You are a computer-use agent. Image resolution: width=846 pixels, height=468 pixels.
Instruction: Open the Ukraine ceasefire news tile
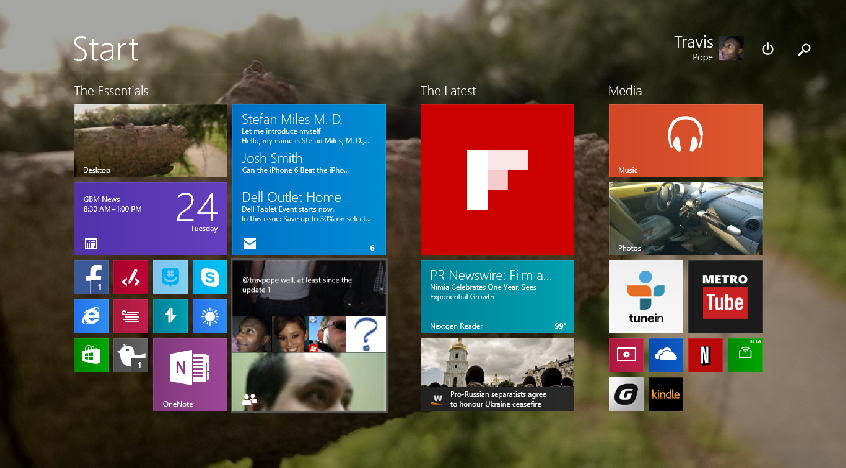497,375
